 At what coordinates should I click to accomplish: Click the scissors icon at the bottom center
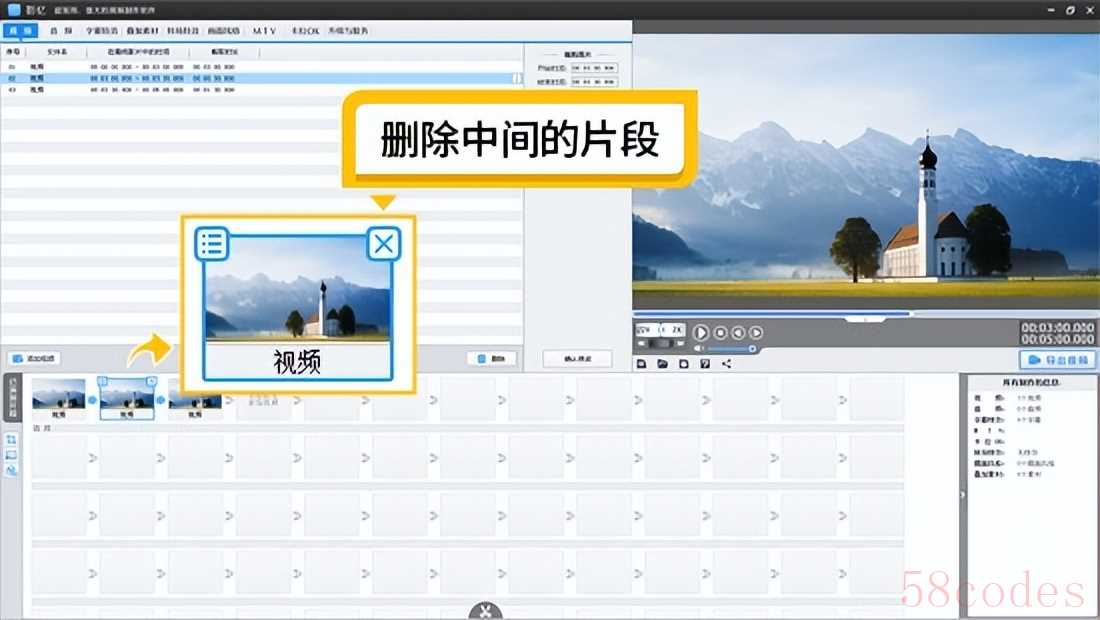click(485, 611)
